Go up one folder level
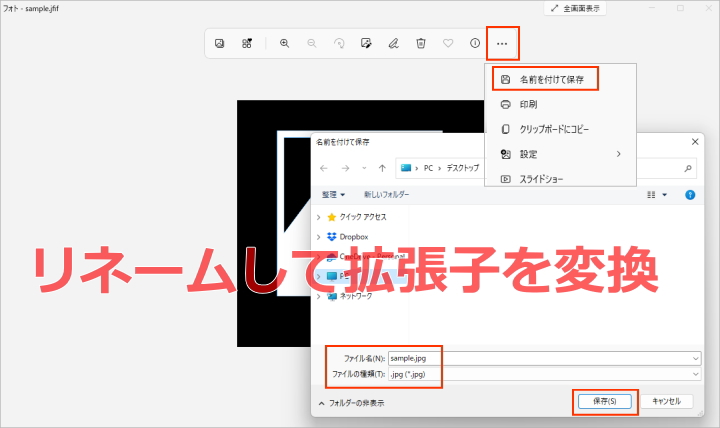The height and width of the screenshot is (428, 720). coord(382,169)
